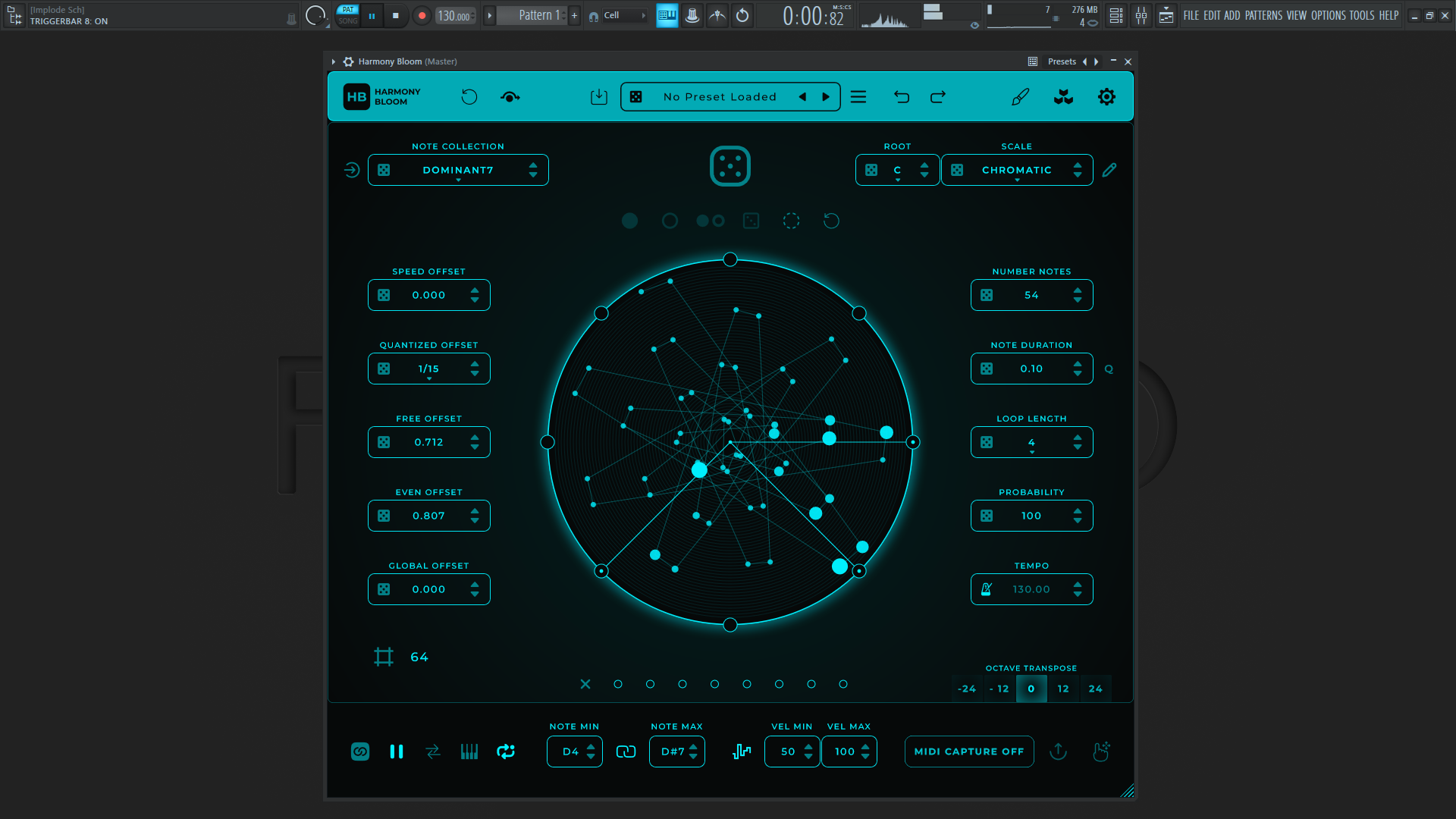Open the TOOLS menu
Screen dimensions: 1456x819
pyautogui.click(x=1362, y=15)
